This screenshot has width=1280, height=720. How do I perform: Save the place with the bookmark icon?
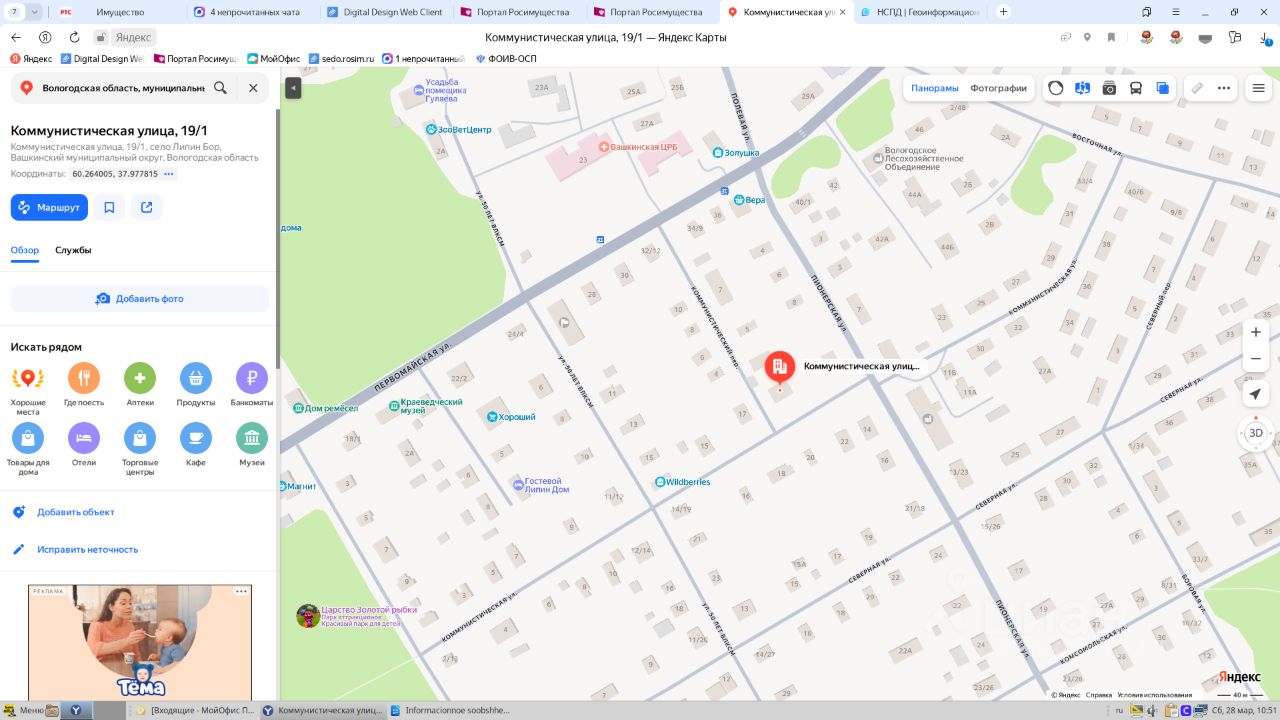109,207
